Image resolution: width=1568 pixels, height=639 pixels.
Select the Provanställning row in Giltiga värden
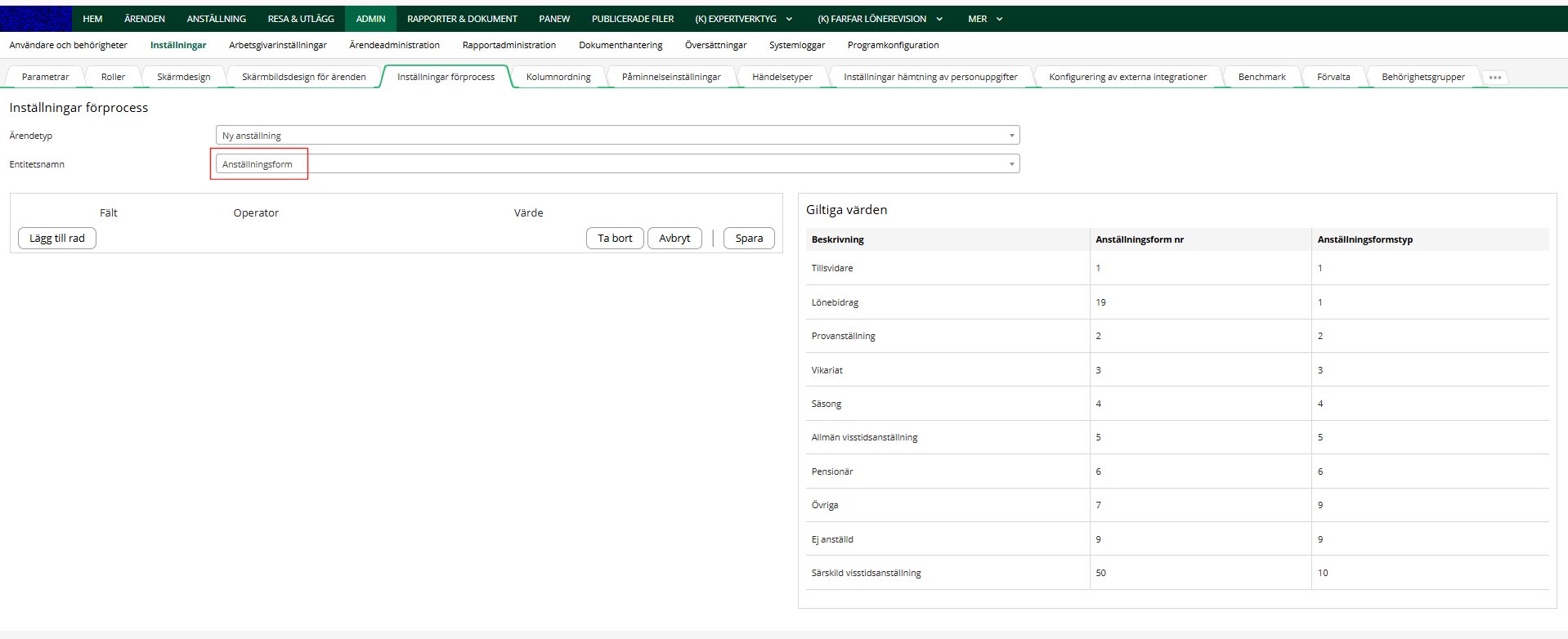pos(843,336)
